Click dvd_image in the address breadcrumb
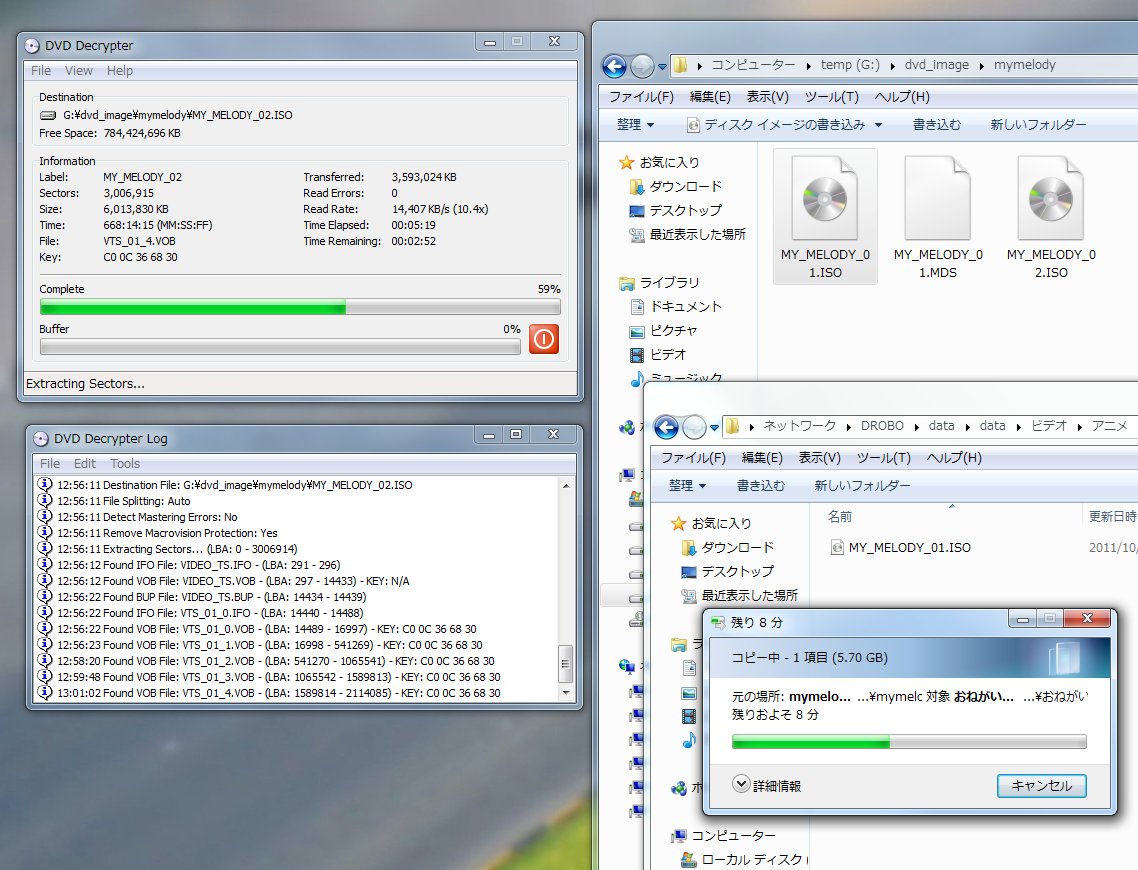1138x870 pixels. [936, 65]
